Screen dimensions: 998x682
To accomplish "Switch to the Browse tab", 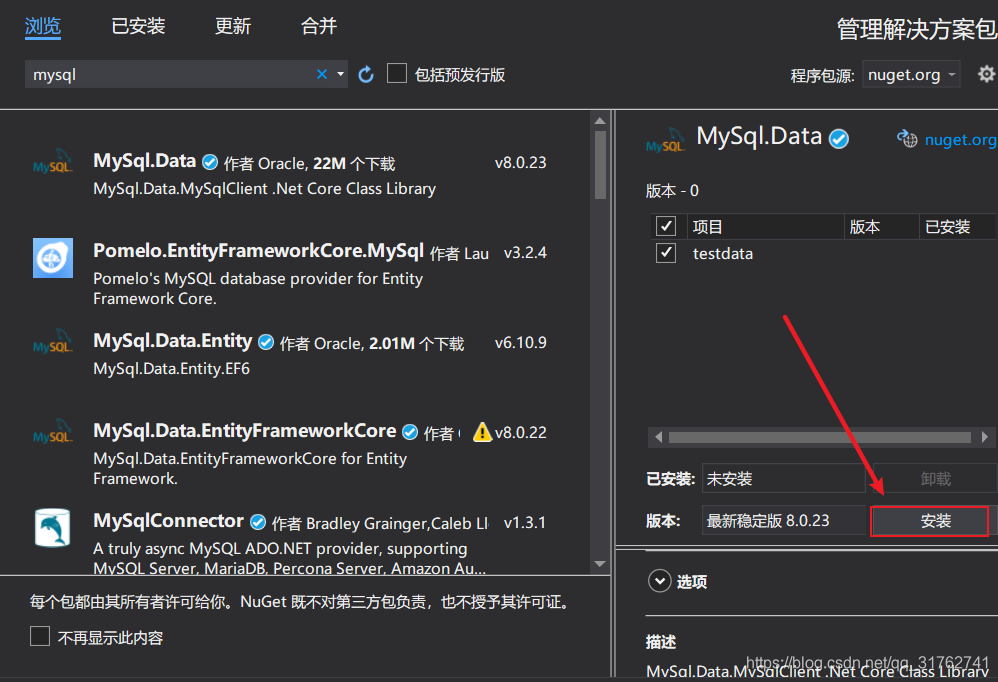I will point(43,26).
